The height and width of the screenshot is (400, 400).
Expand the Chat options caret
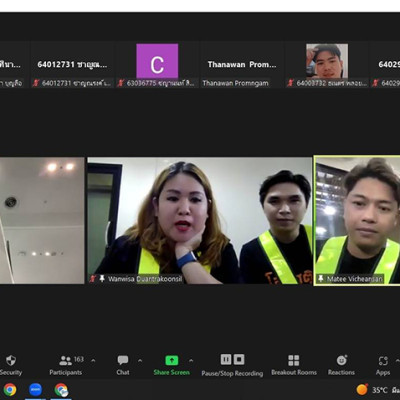pos(140,360)
